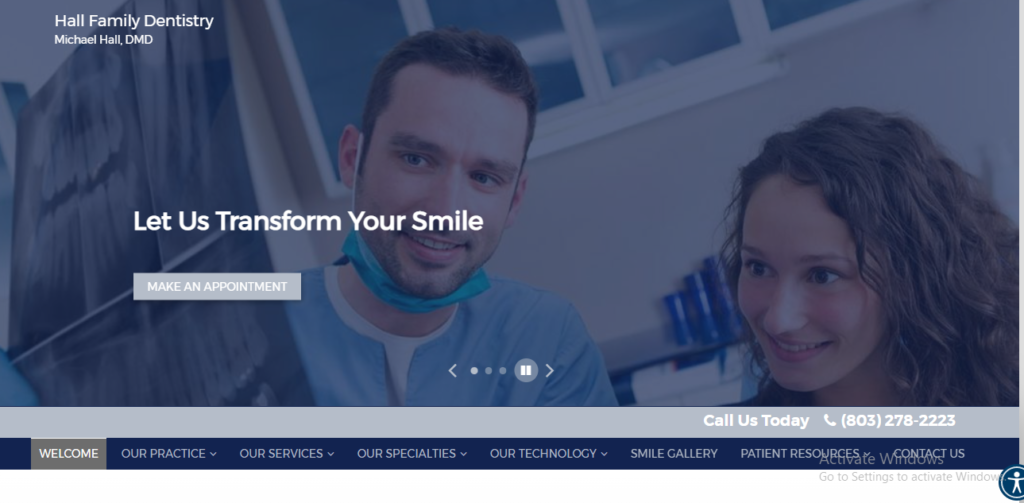1024x503 pixels.
Task: Select the first slide indicator dot
Action: [x=474, y=370]
